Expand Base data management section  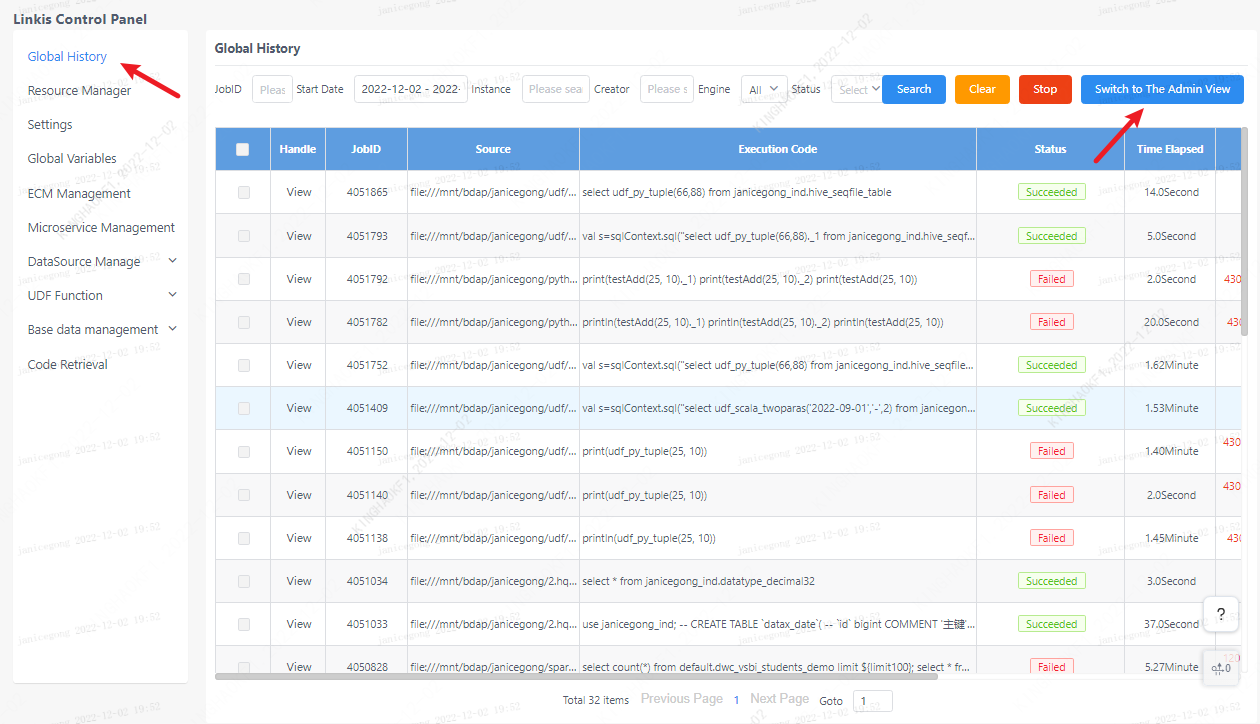(x=173, y=329)
